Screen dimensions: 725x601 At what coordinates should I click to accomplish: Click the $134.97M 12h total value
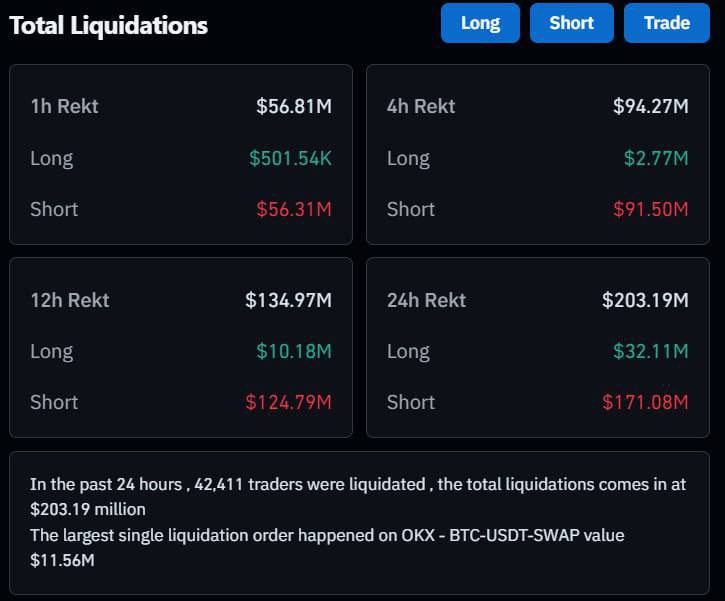click(289, 300)
